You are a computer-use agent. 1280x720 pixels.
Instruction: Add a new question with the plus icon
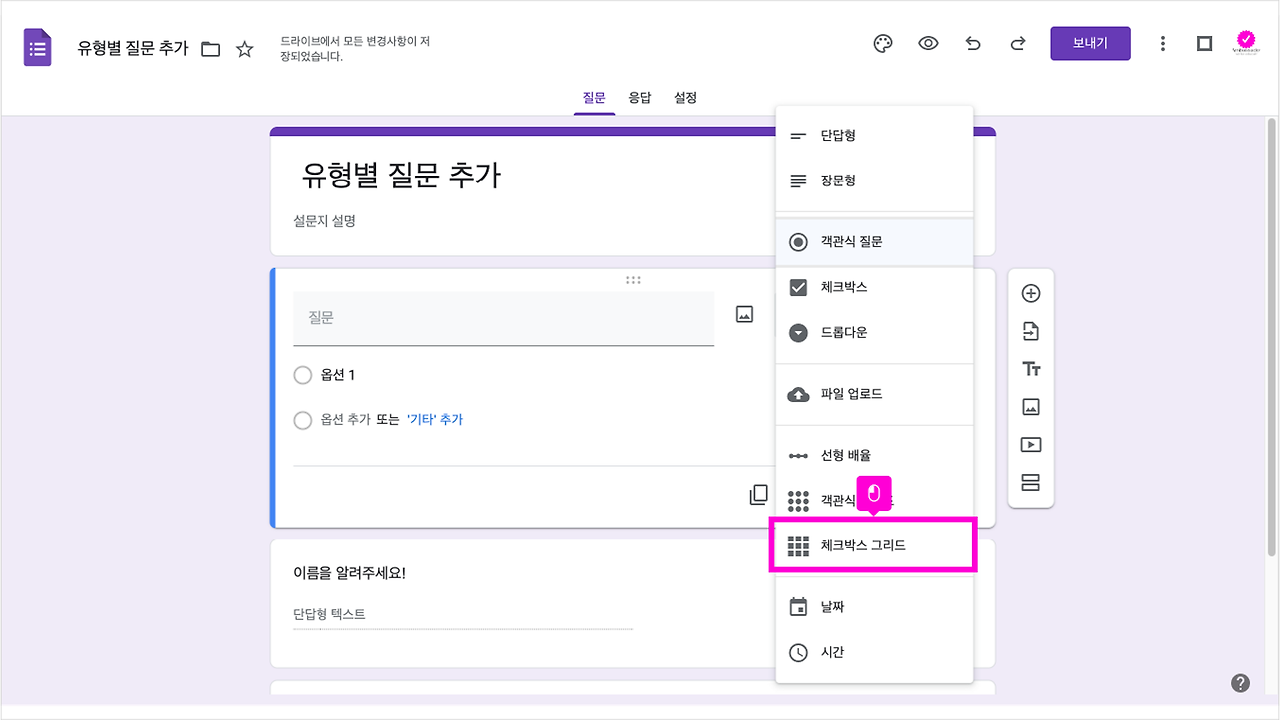point(1030,293)
